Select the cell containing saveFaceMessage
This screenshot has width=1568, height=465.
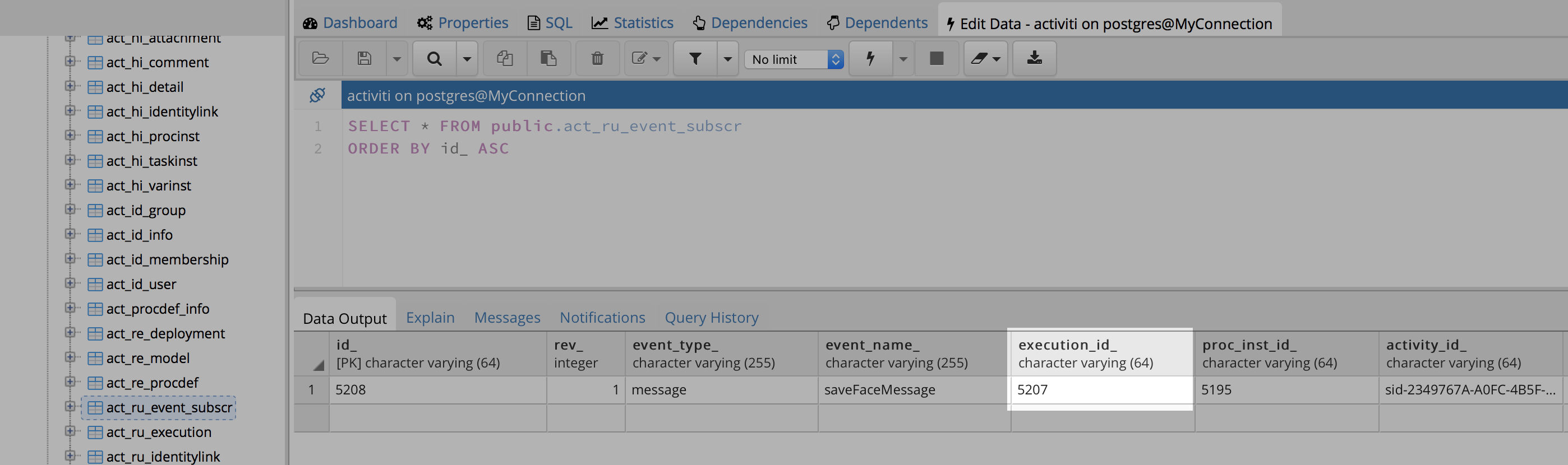(x=914, y=389)
